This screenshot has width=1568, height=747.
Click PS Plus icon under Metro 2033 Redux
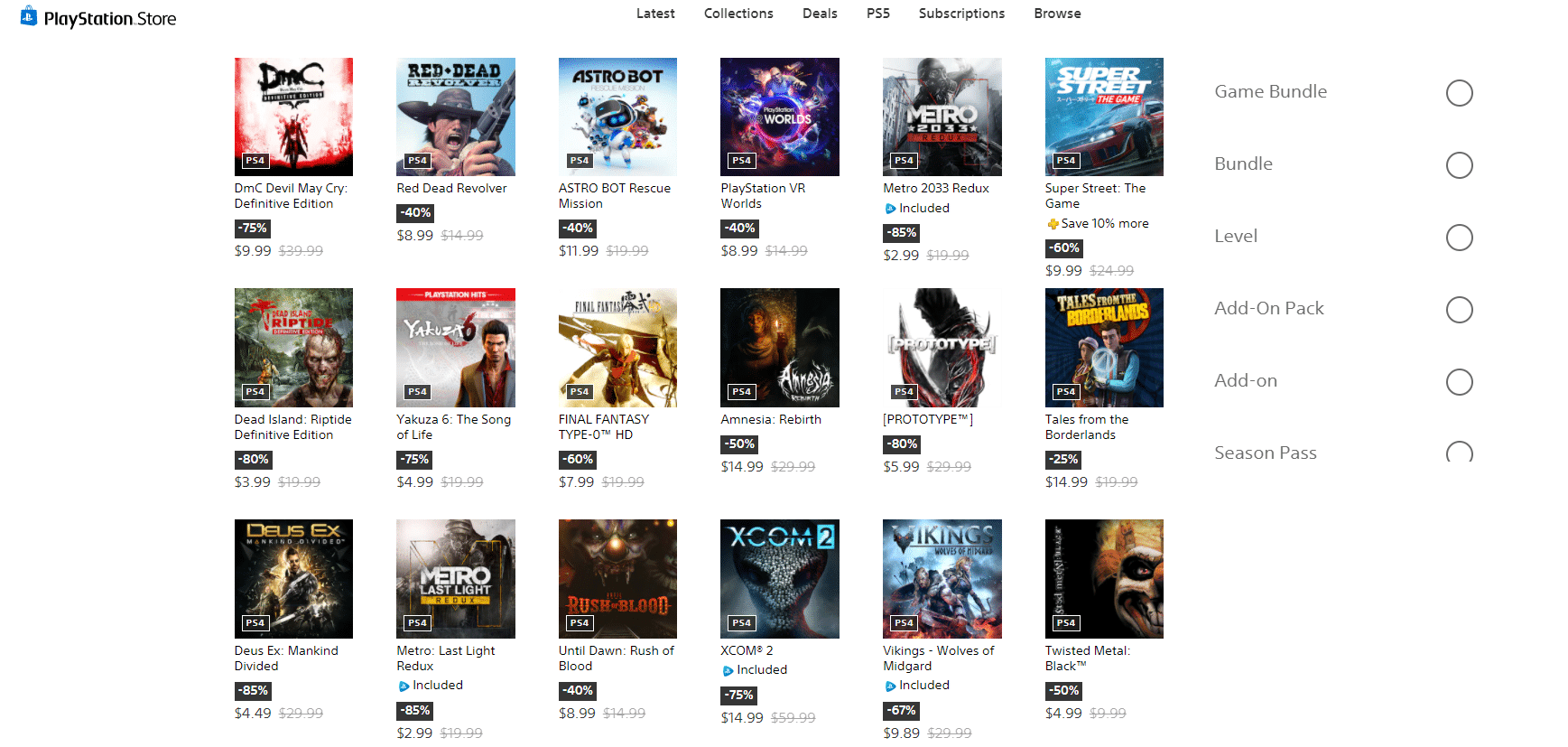[x=890, y=209]
